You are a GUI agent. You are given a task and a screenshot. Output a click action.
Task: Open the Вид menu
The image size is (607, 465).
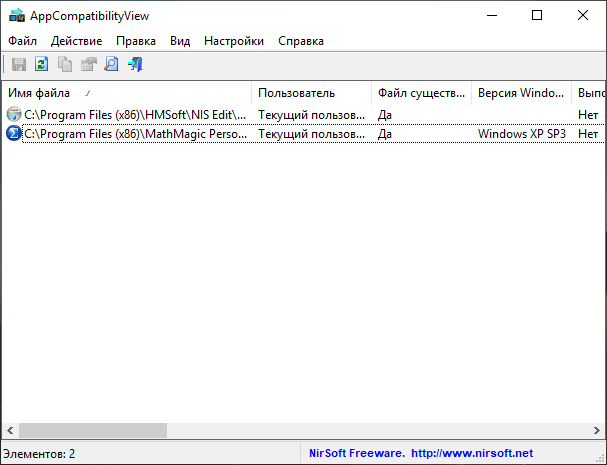click(x=180, y=41)
